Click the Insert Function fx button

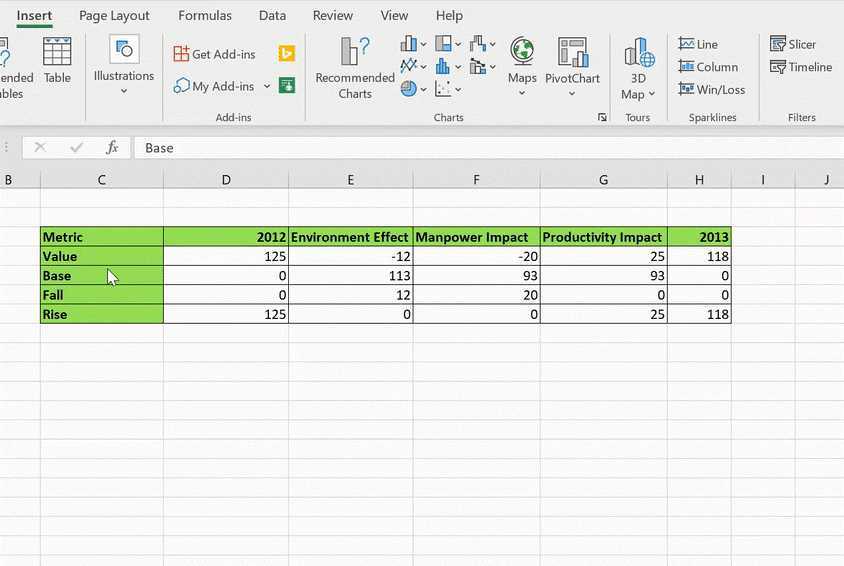[x=112, y=147]
